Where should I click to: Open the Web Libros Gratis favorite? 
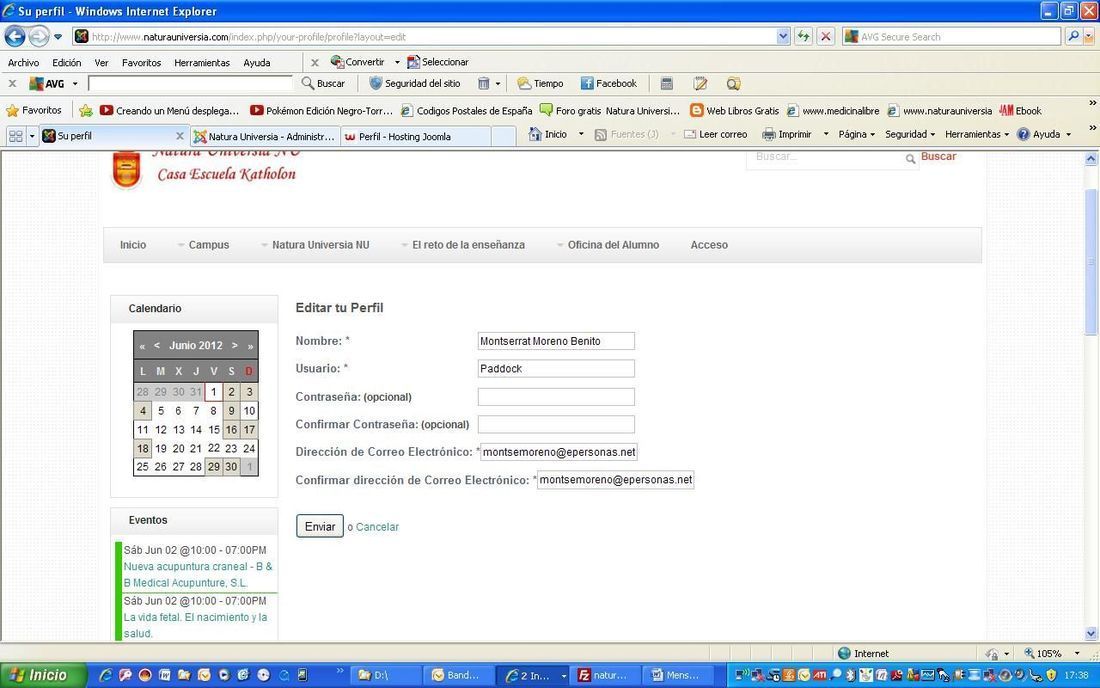735,110
